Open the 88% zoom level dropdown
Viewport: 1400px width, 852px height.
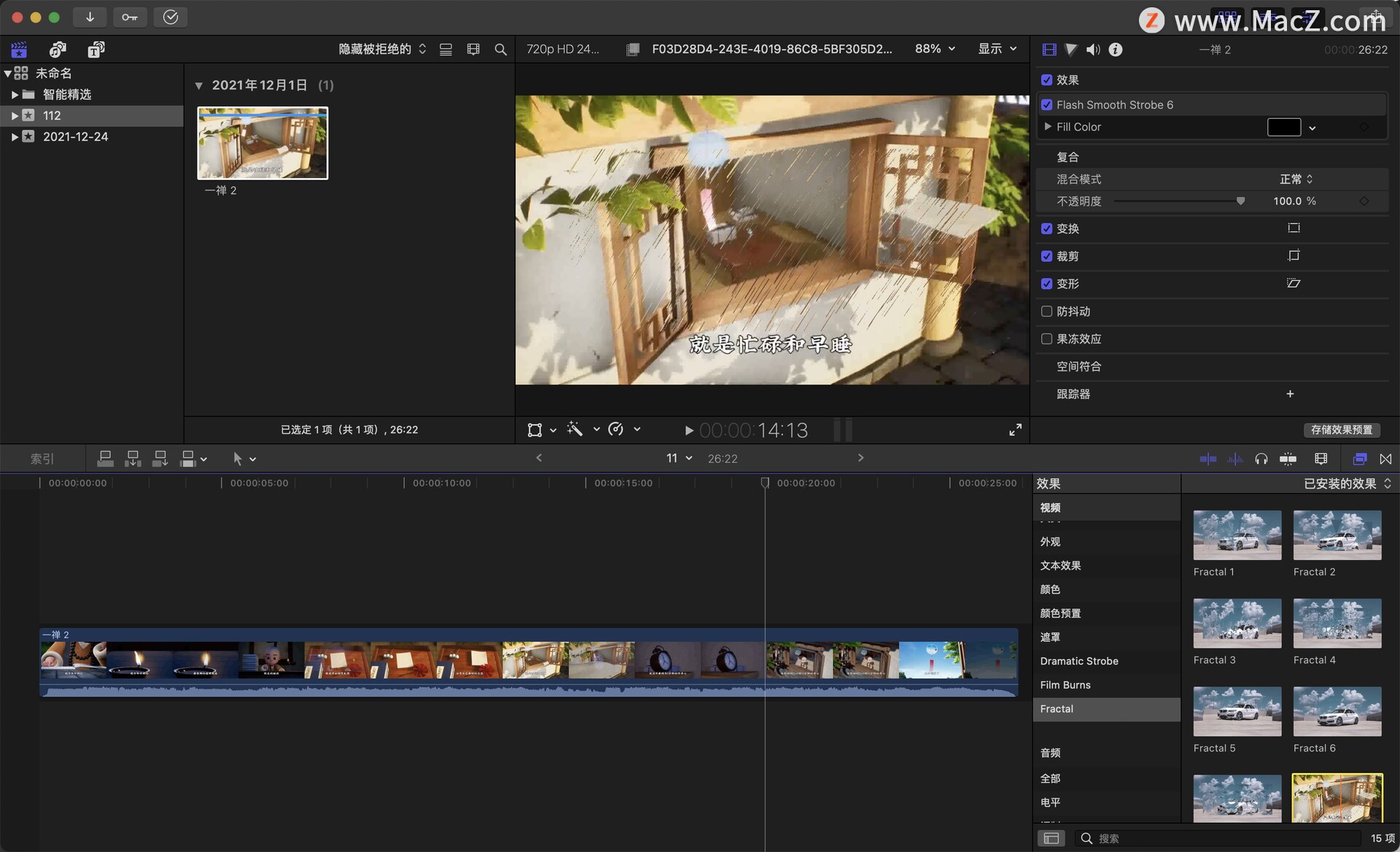pyautogui.click(x=935, y=49)
